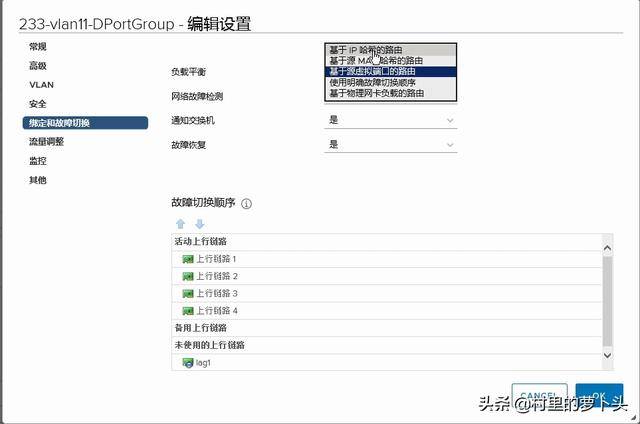
Task: Select the 上行链路 4 adapter icon
Action: (x=187, y=310)
